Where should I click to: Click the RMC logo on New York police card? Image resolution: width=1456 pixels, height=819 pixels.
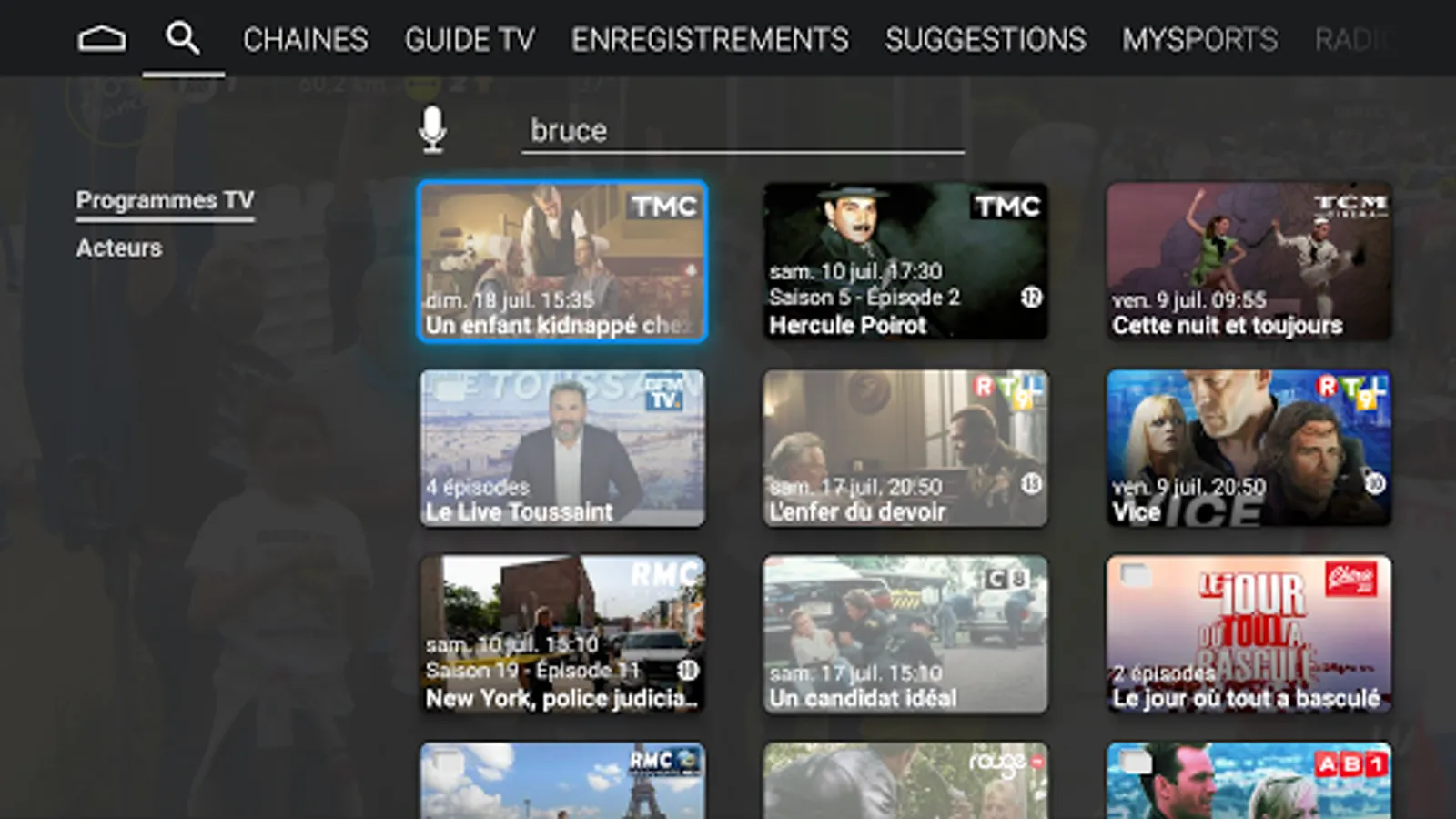pos(664,575)
